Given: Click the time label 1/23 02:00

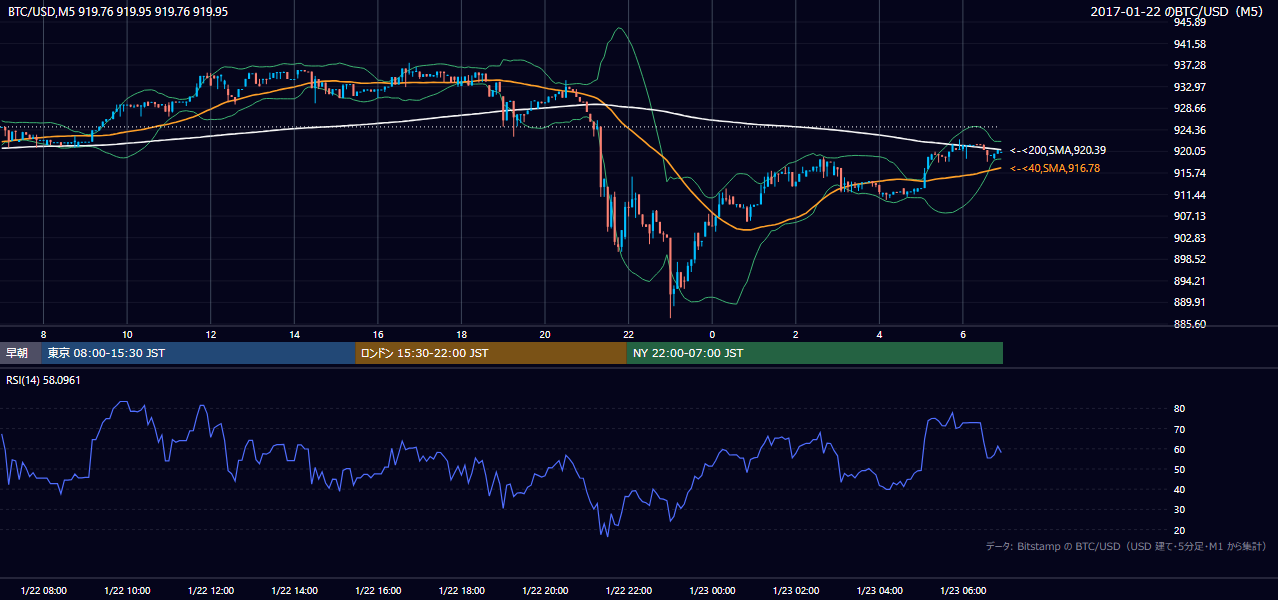Looking at the screenshot, I should (x=795, y=591).
